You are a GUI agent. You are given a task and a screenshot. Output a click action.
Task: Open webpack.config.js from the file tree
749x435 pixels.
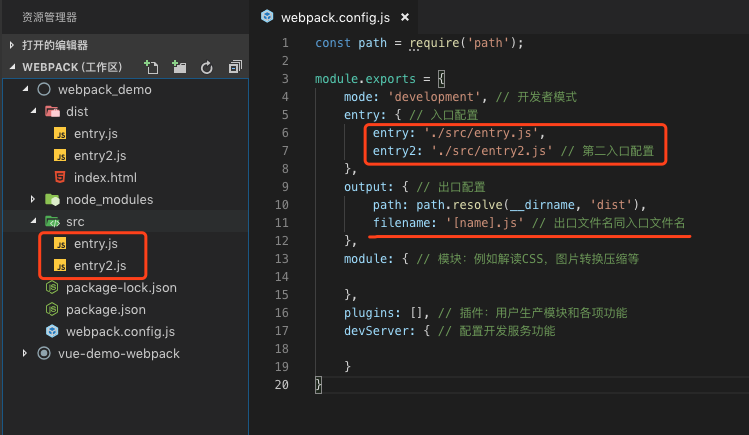(x=120, y=331)
